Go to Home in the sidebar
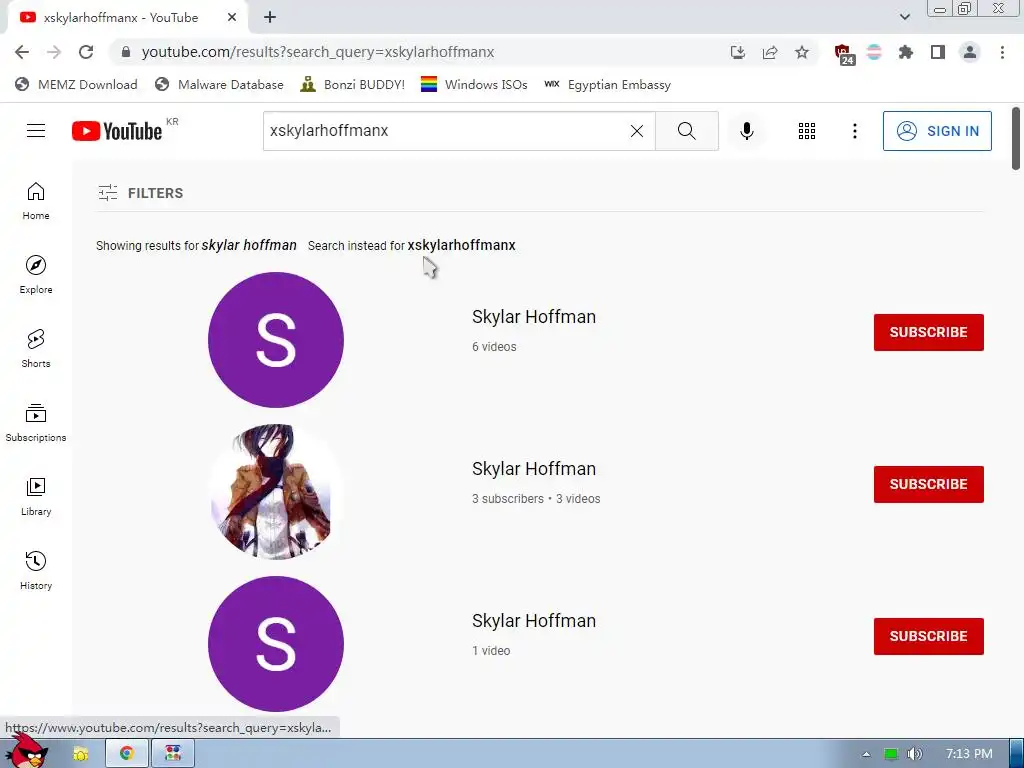This screenshot has height=768, width=1024. click(x=36, y=200)
